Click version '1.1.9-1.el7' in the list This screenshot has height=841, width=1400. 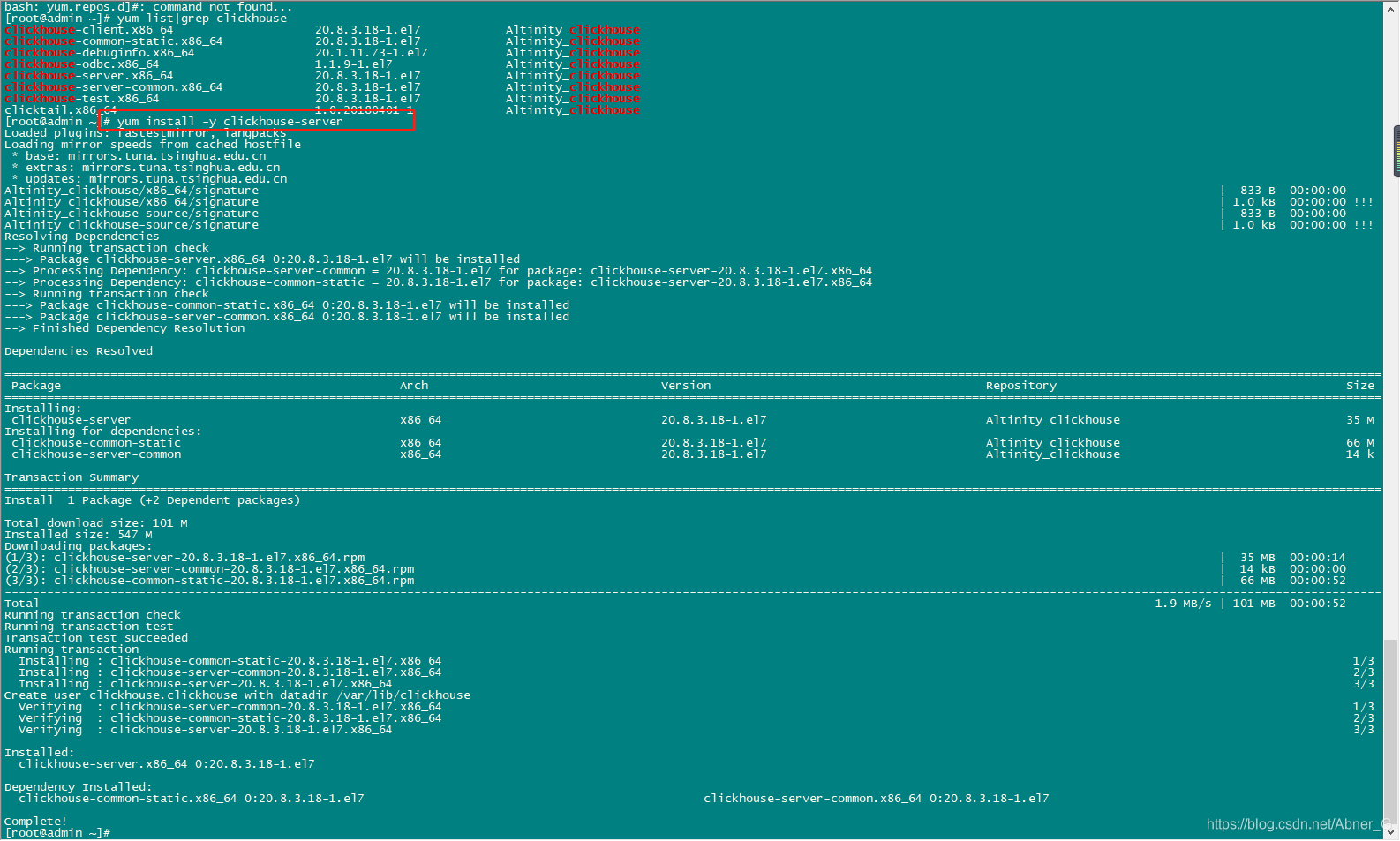point(354,64)
